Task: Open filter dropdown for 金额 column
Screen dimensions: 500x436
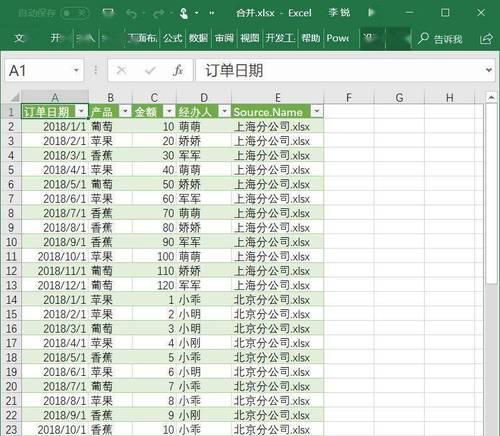Action: click(x=169, y=111)
